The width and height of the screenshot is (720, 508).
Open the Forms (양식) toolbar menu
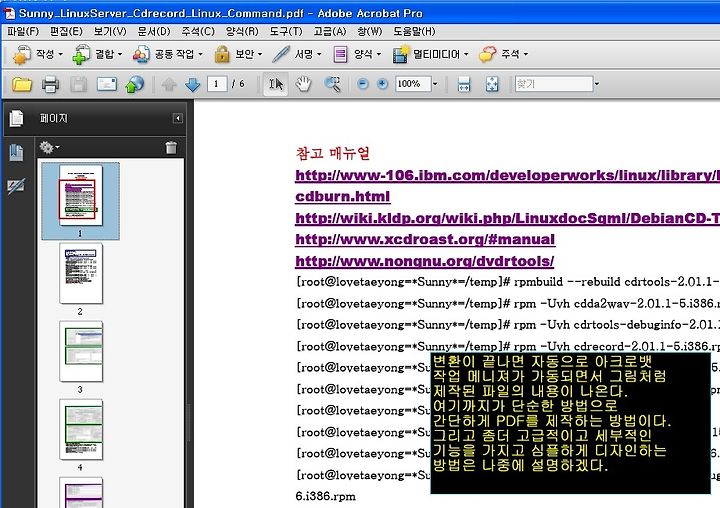tap(357, 54)
